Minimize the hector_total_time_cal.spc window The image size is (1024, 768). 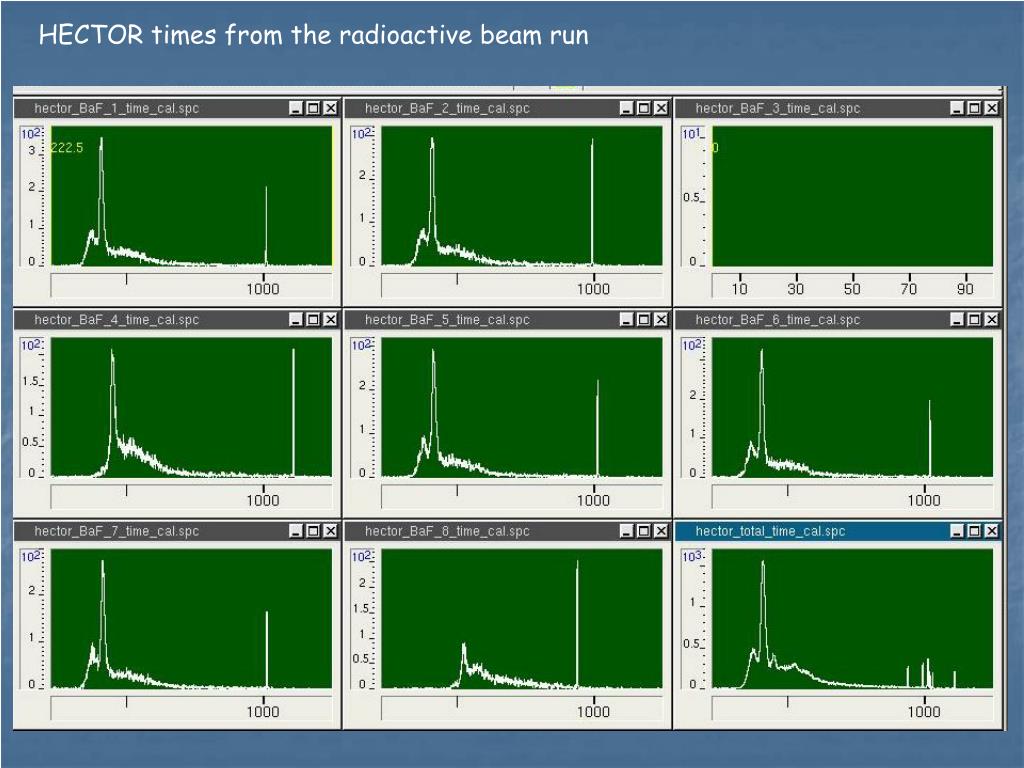tap(957, 531)
